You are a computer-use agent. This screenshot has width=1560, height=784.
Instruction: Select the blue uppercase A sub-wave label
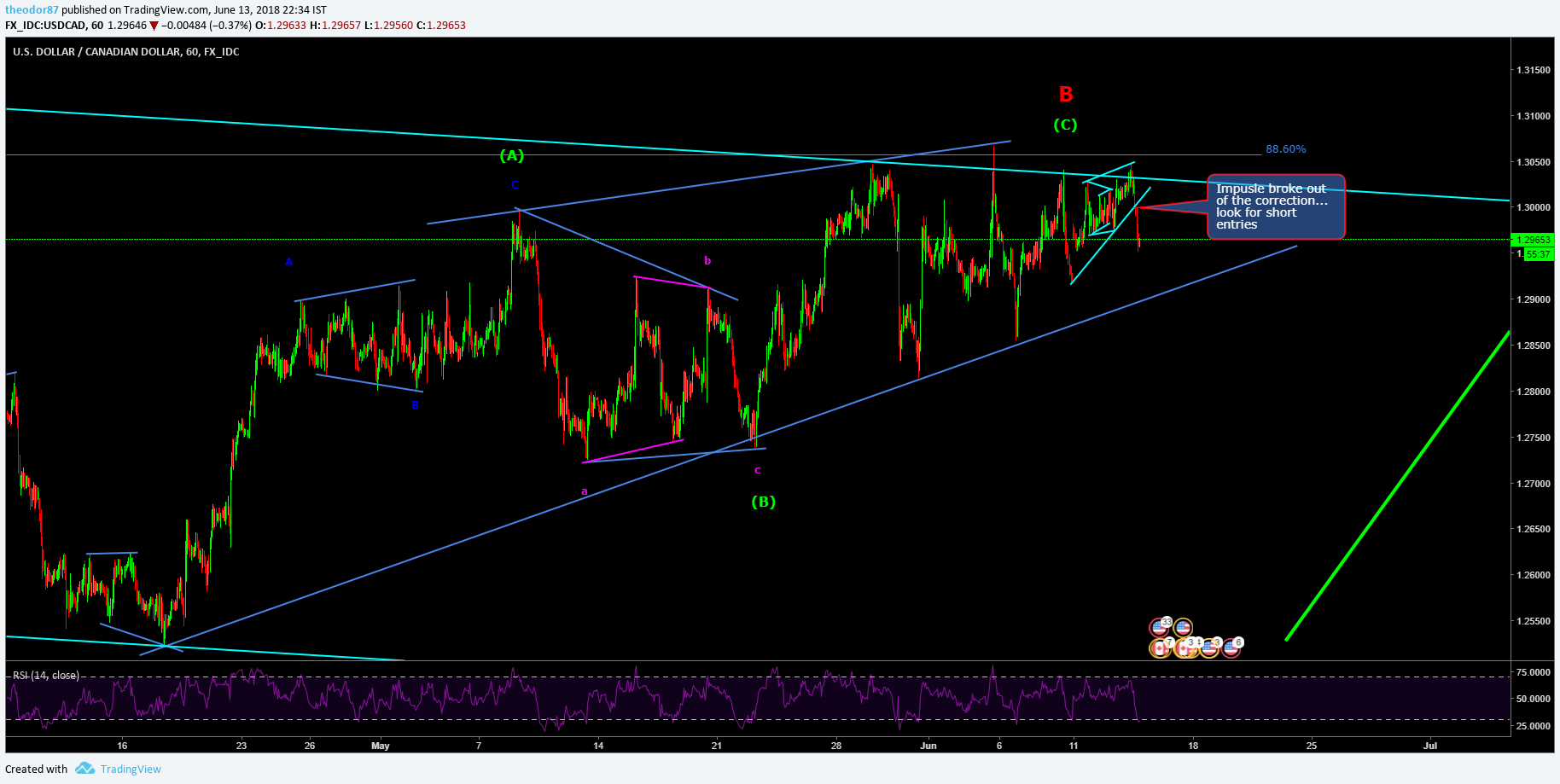(x=289, y=262)
